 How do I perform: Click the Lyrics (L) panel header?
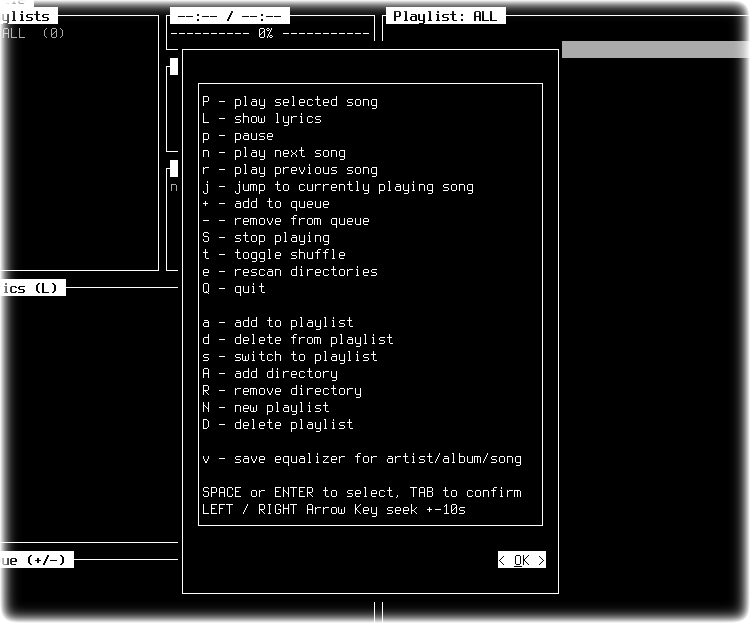point(33,288)
